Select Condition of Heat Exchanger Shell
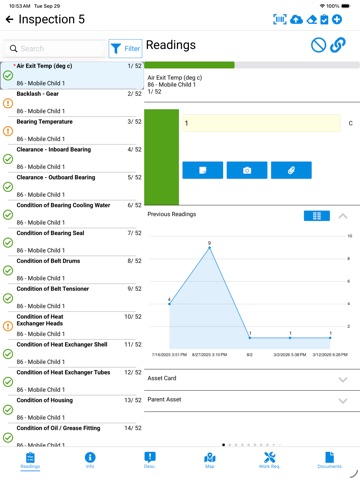Viewport: 360px width, 480px height. (x=72, y=353)
